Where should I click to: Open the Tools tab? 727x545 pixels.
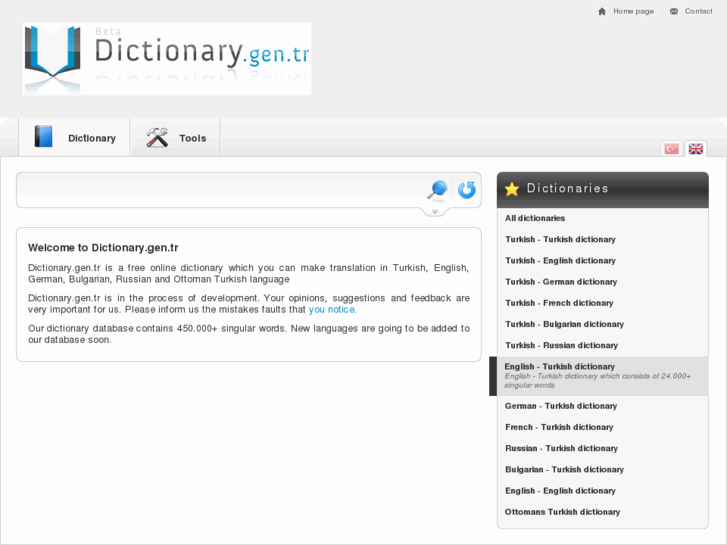[x=176, y=137]
